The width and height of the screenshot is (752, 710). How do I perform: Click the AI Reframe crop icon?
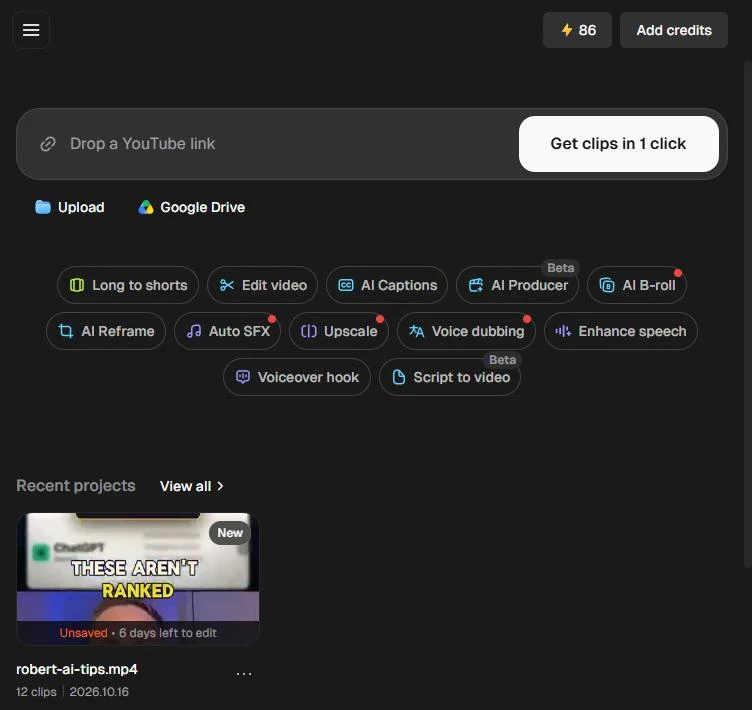click(x=66, y=331)
